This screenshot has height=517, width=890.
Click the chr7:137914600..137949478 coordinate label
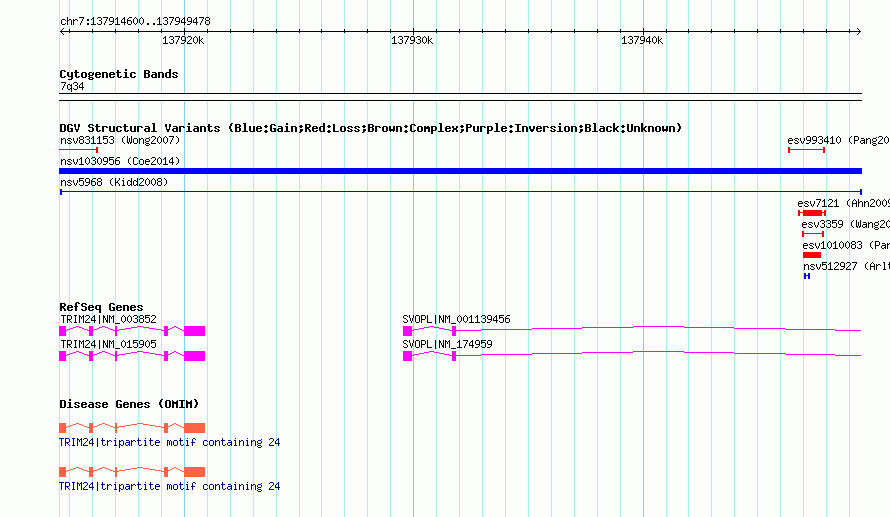click(x=135, y=21)
